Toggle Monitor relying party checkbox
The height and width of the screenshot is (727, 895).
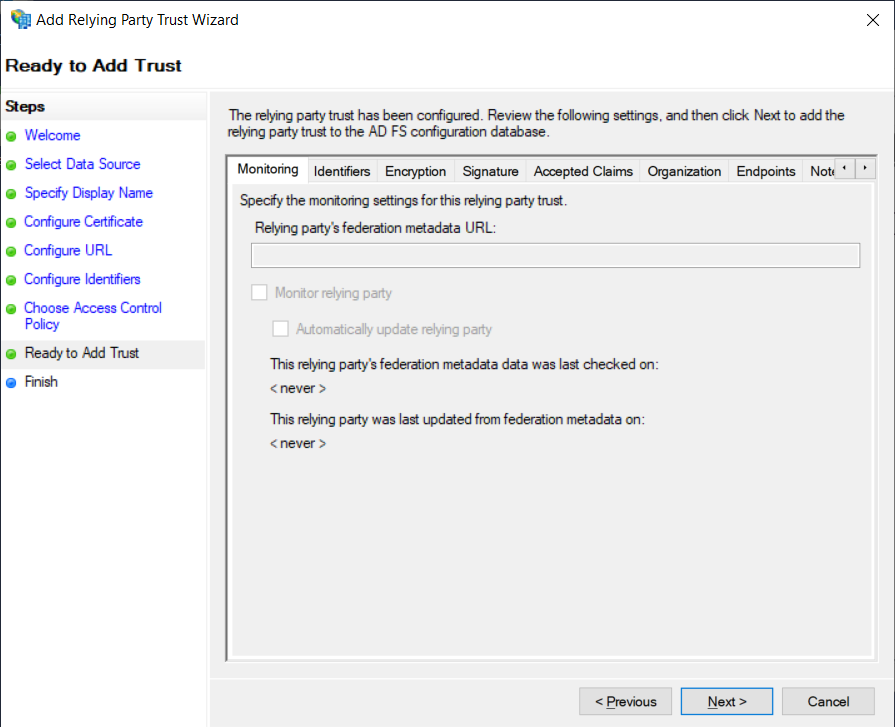tap(260, 293)
